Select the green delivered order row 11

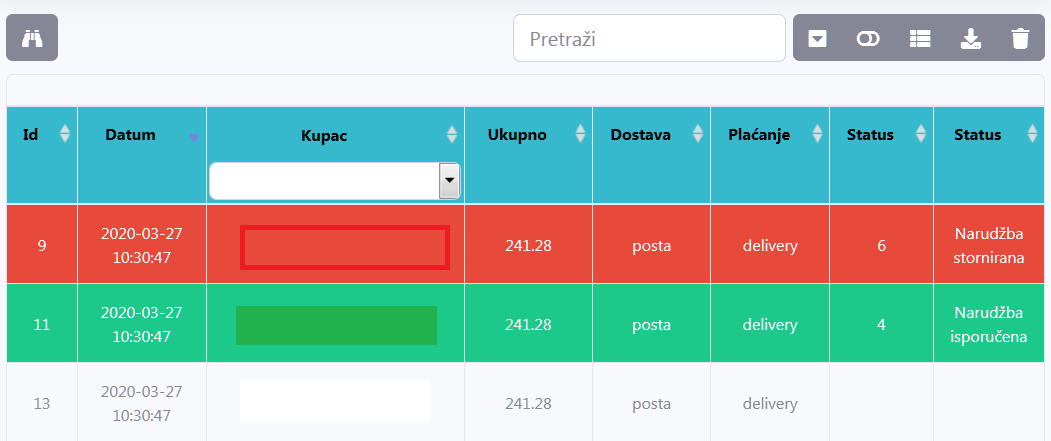[41, 324]
